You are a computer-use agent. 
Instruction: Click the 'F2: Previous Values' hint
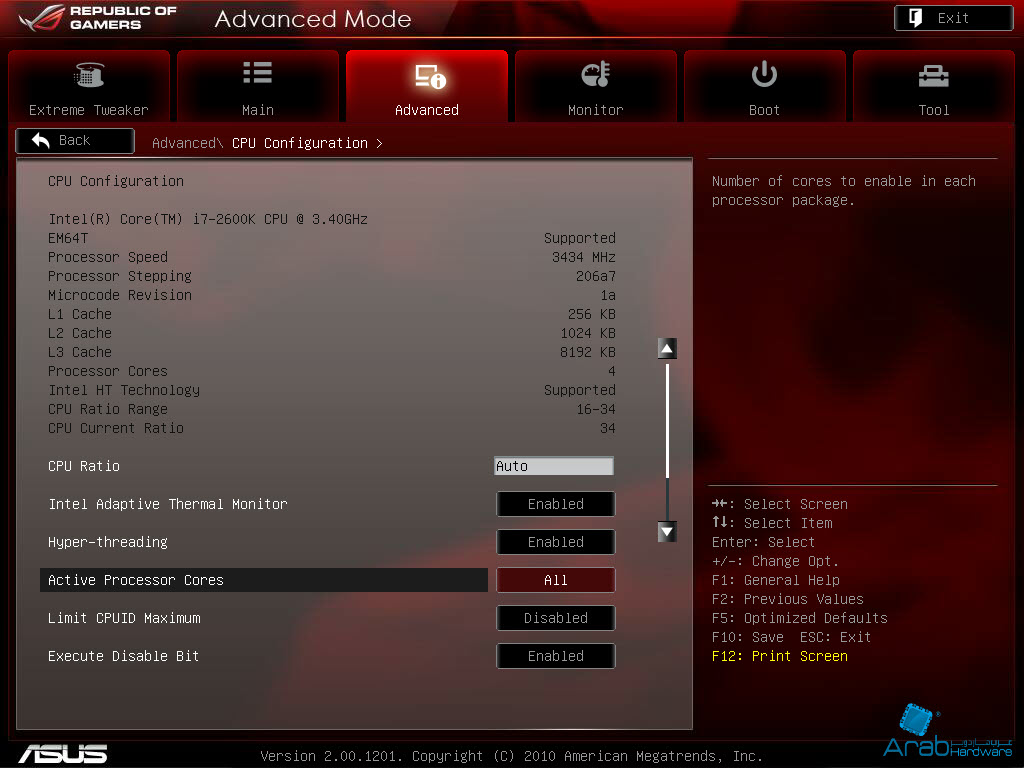coord(788,600)
